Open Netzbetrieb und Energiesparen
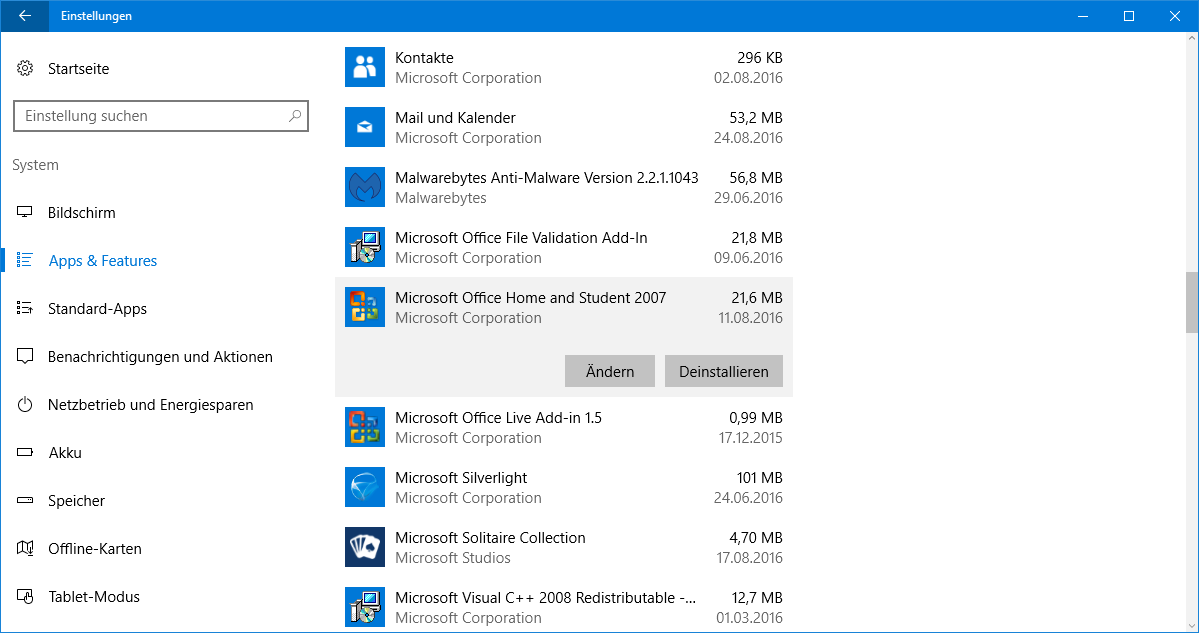This screenshot has width=1199, height=633. click(x=151, y=405)
